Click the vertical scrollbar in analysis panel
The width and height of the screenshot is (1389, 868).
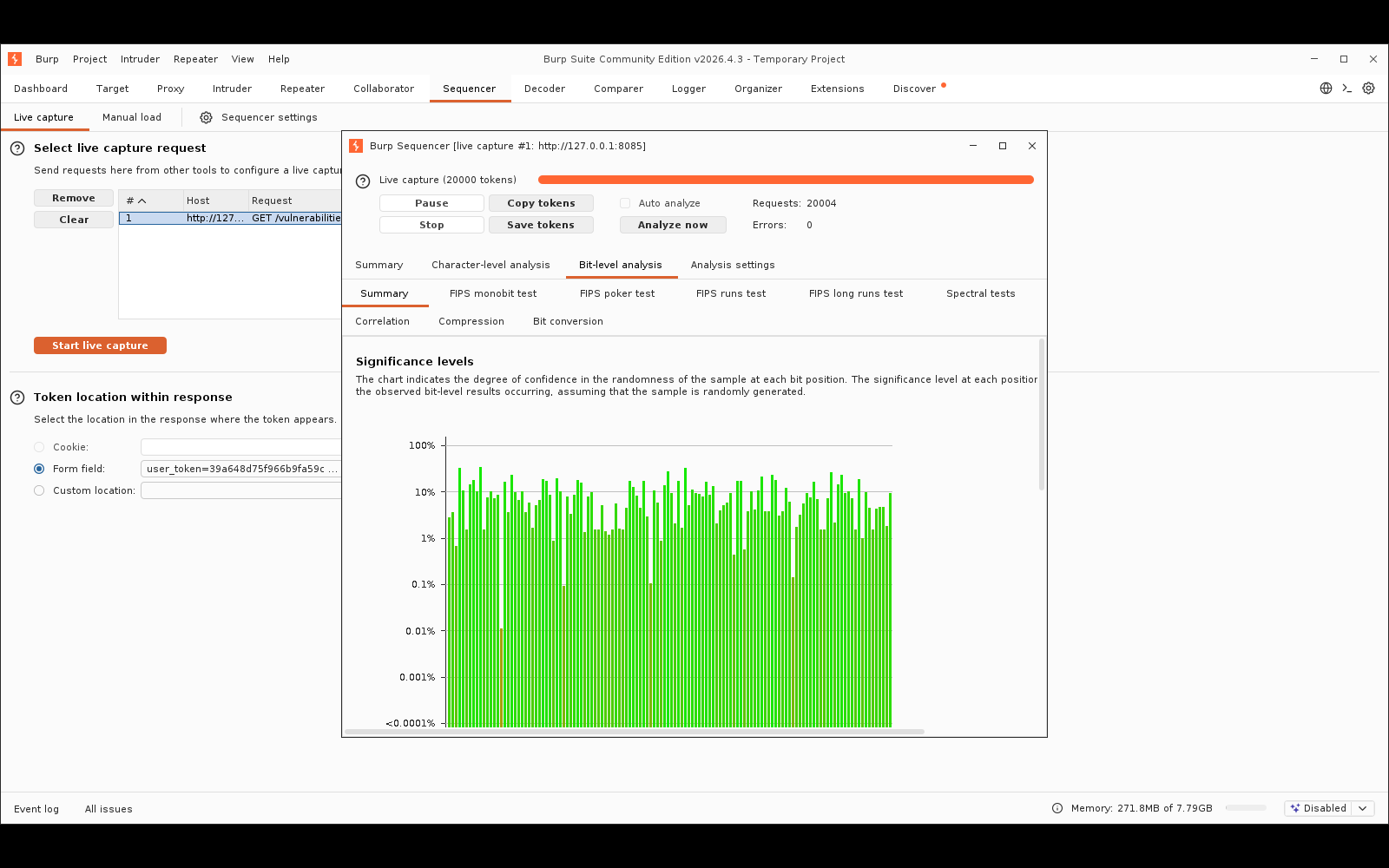[1042, 415]
